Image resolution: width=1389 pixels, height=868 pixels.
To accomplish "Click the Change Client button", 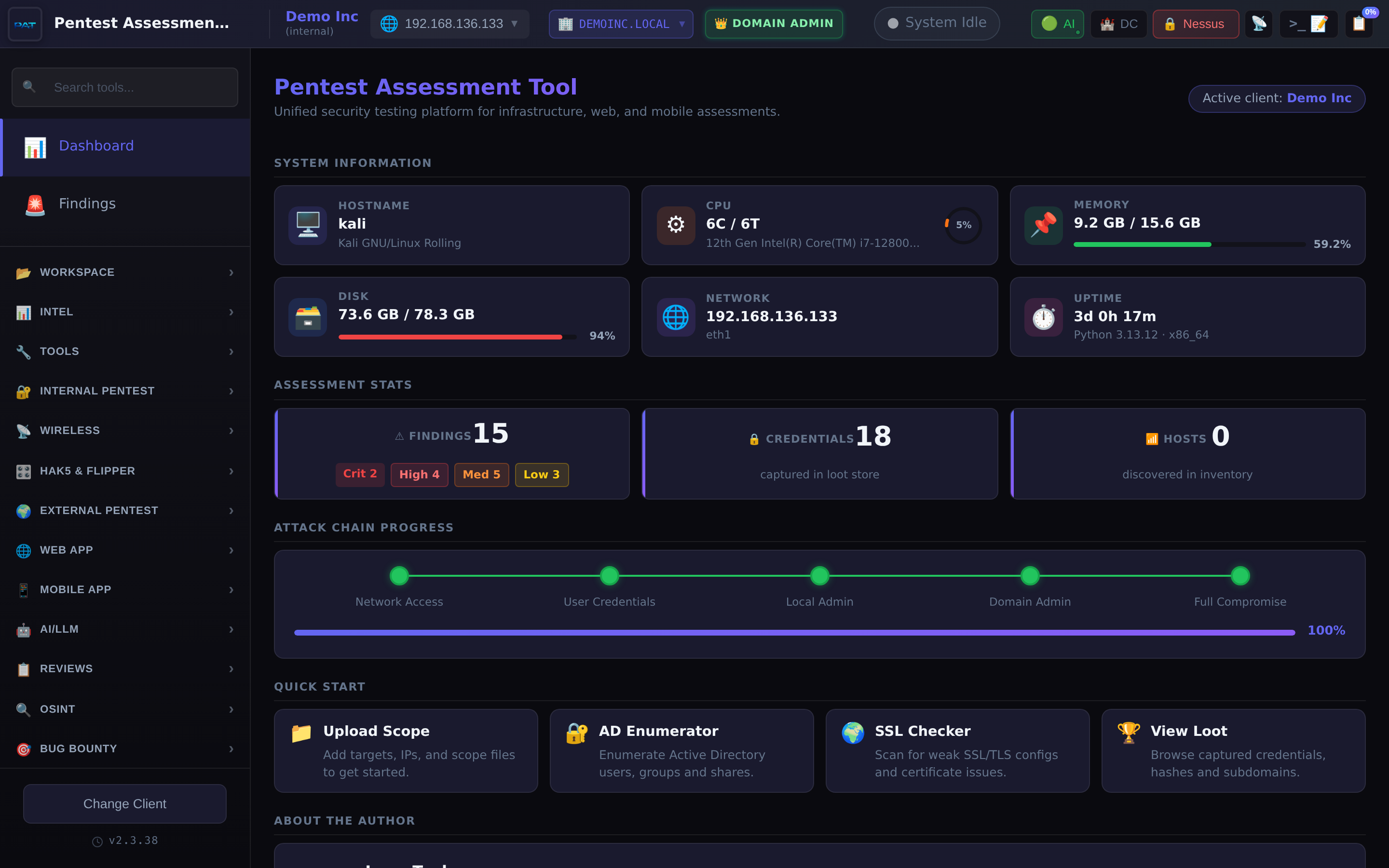I will tap(124, 804).
